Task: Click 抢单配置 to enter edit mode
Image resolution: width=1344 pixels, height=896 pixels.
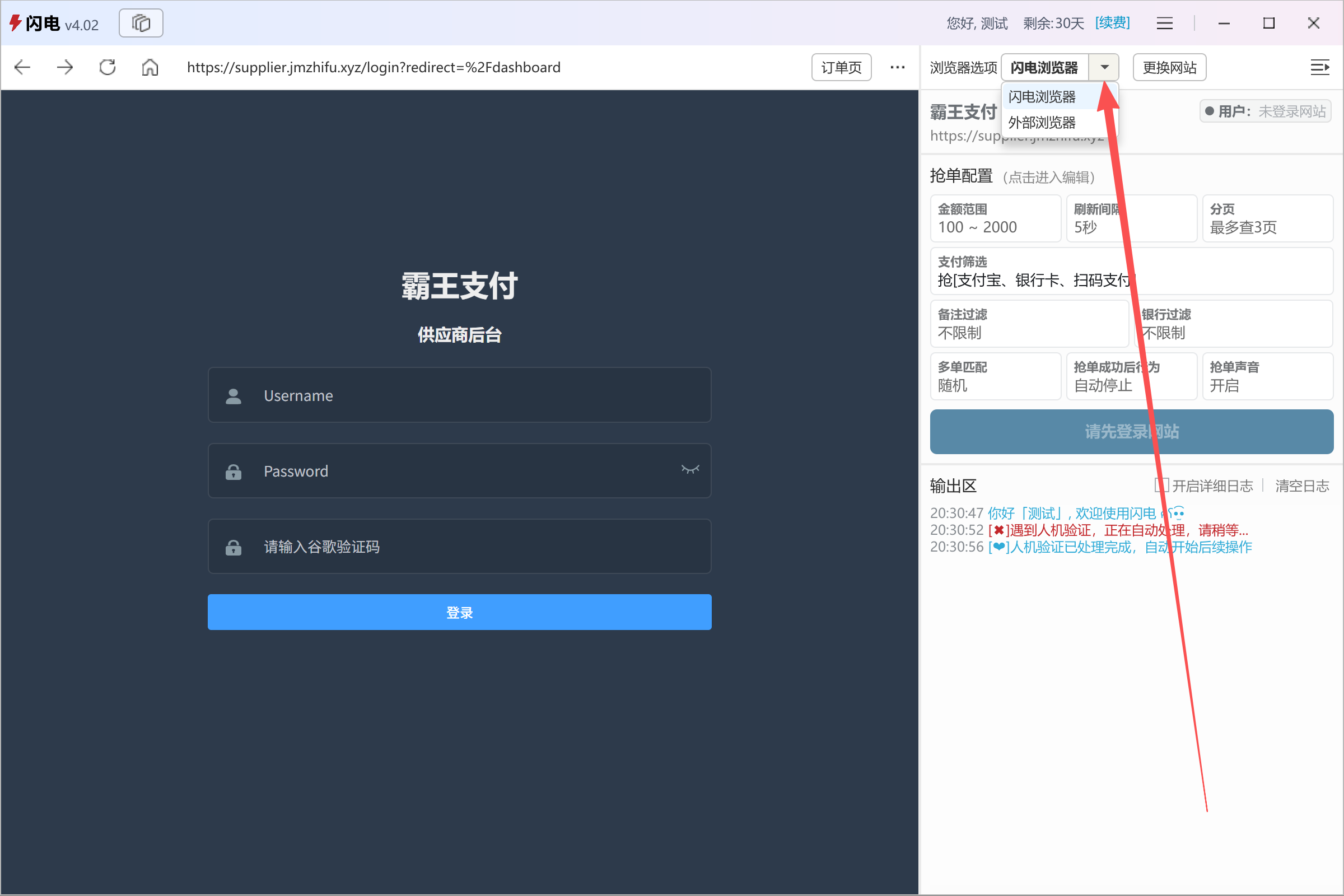Action: tap(962, 176)
